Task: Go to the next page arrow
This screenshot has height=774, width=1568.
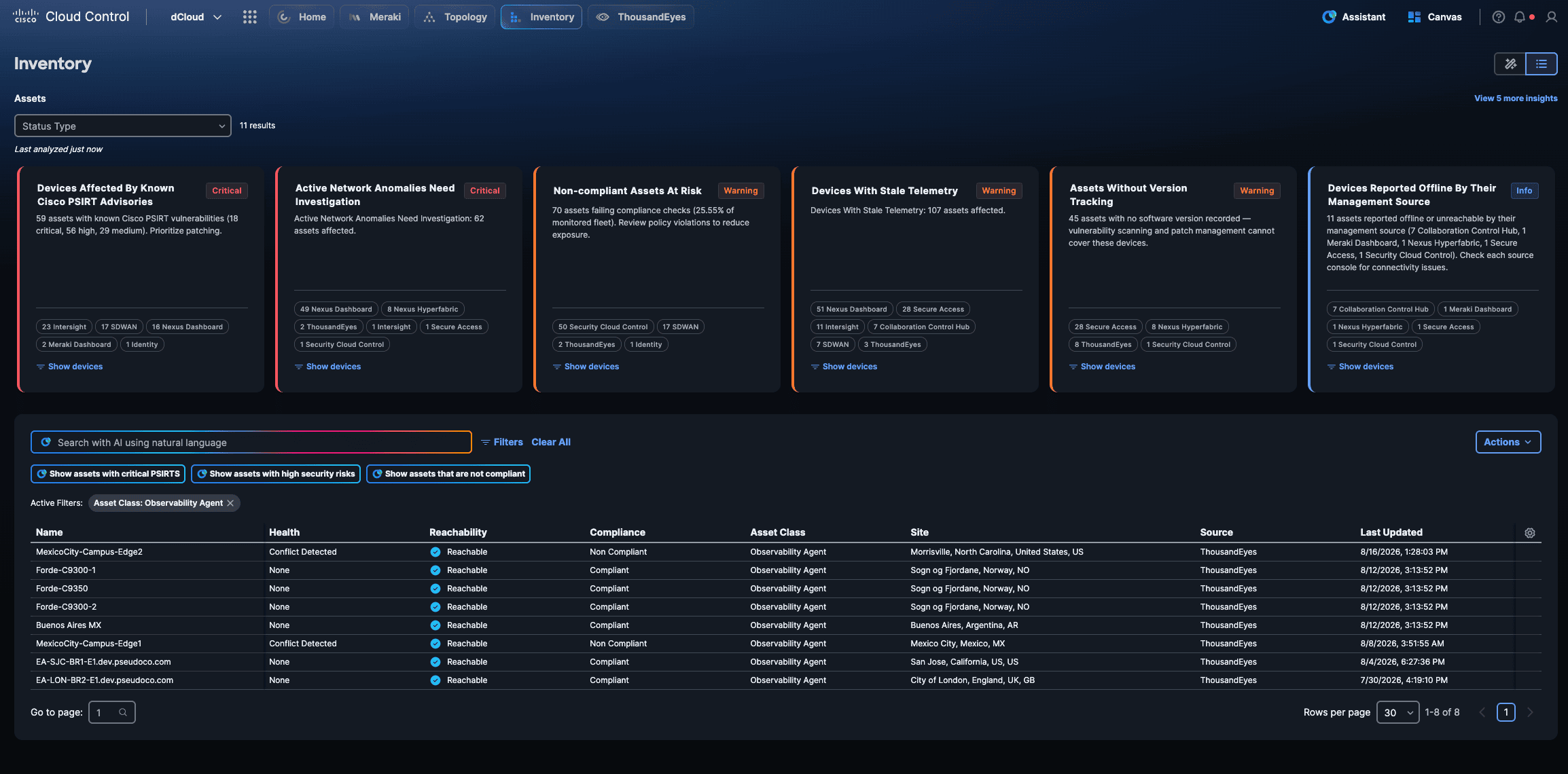Action: (1530, 712)
